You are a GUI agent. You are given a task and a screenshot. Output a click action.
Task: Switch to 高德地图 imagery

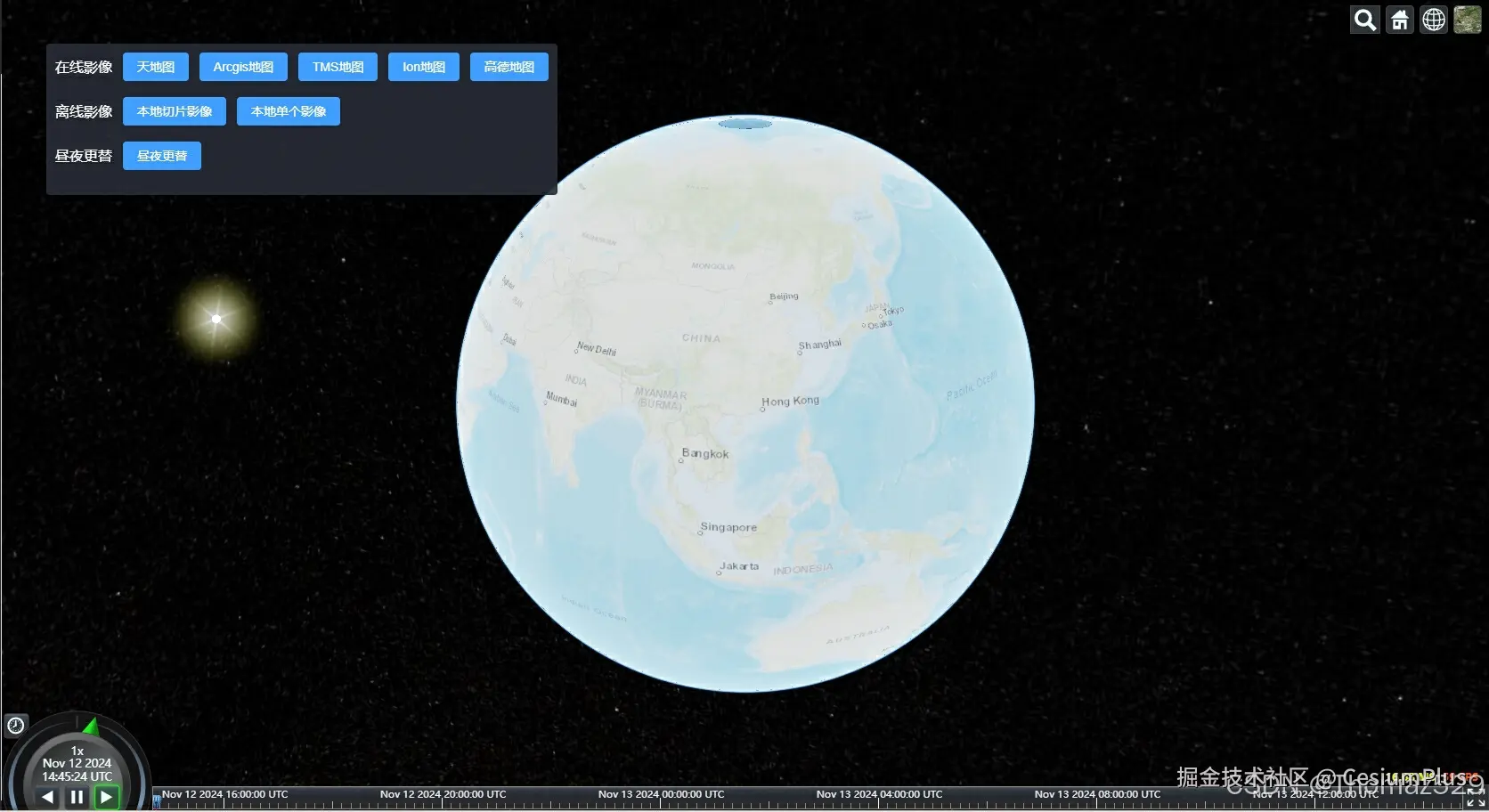pos(509,67)
